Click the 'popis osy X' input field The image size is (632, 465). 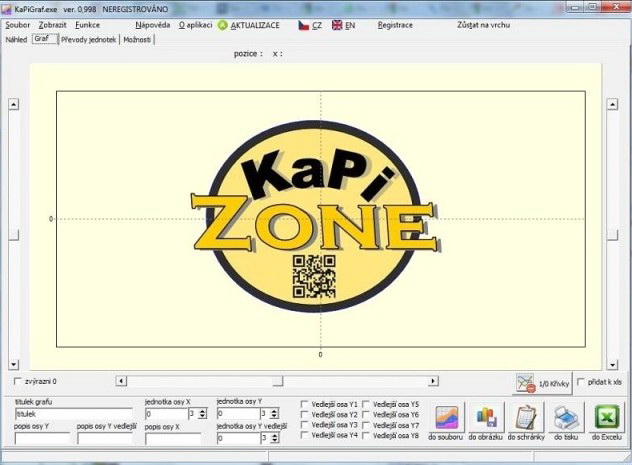(173, 438)
